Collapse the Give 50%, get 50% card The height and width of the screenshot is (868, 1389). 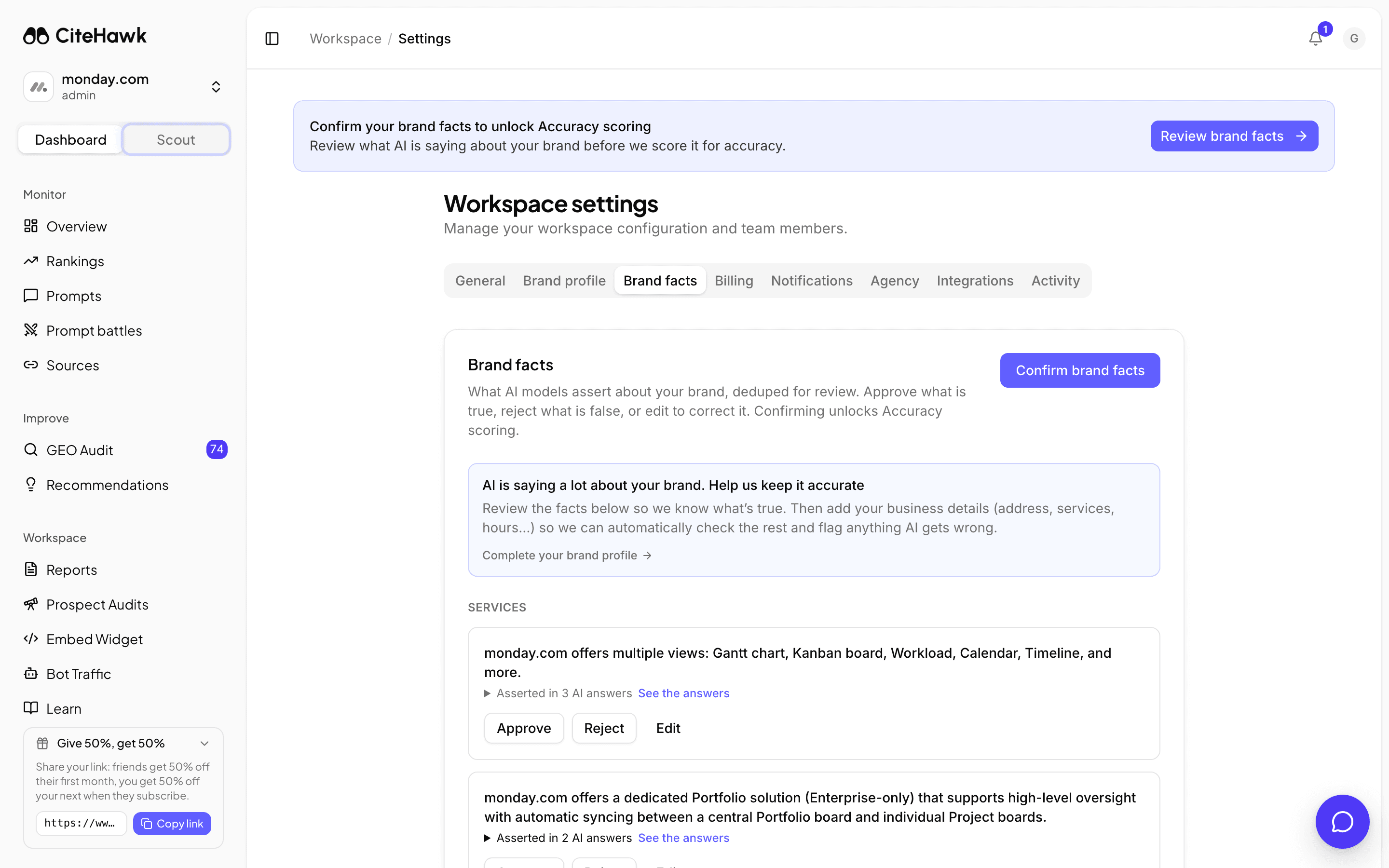[204, 744]
